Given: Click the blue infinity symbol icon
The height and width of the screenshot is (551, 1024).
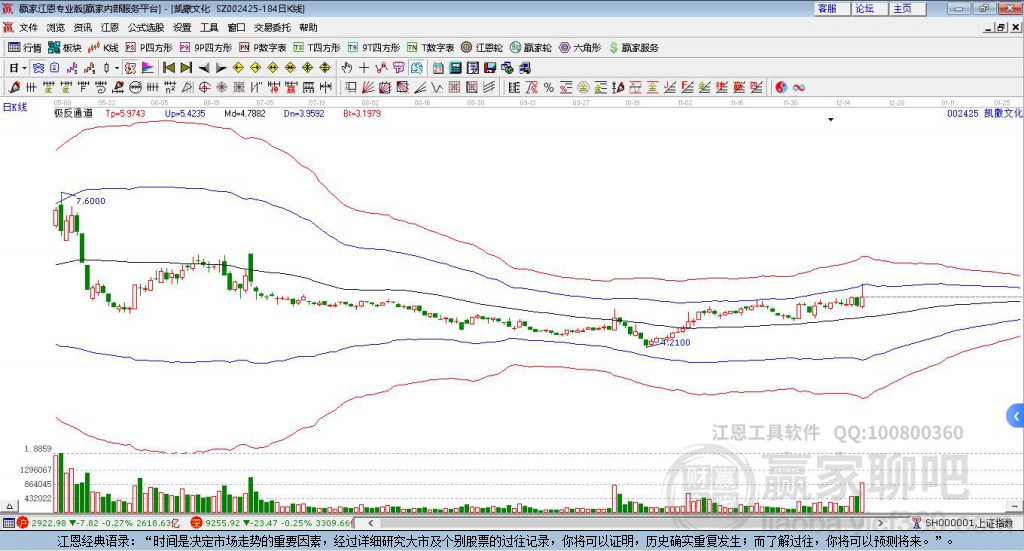Looking at the screenshot, I should 799,87.
